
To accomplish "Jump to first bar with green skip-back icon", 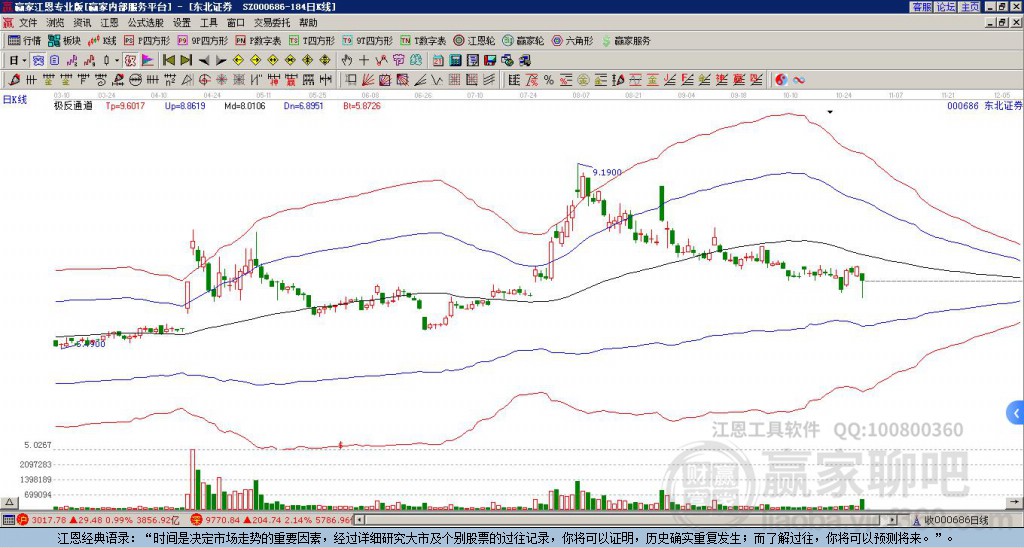I will point(168,61).
